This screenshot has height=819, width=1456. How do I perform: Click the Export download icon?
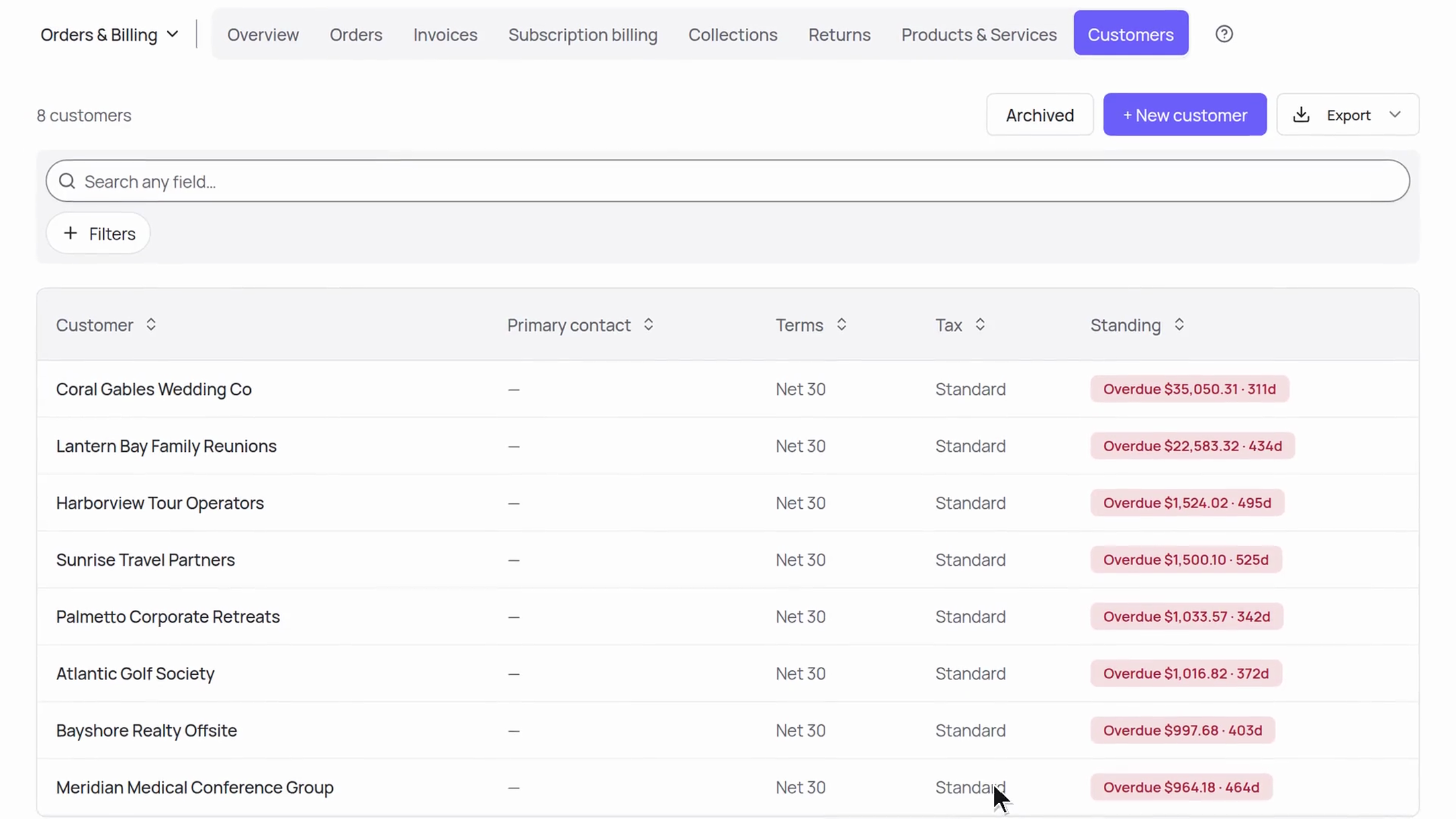tap(1301, 114)
